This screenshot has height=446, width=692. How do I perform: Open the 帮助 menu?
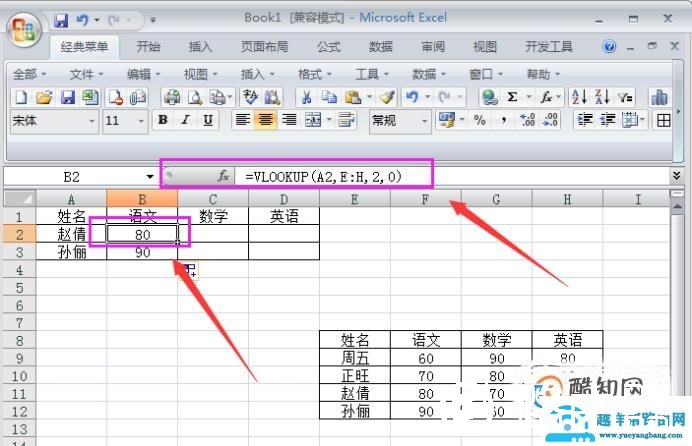543,74
